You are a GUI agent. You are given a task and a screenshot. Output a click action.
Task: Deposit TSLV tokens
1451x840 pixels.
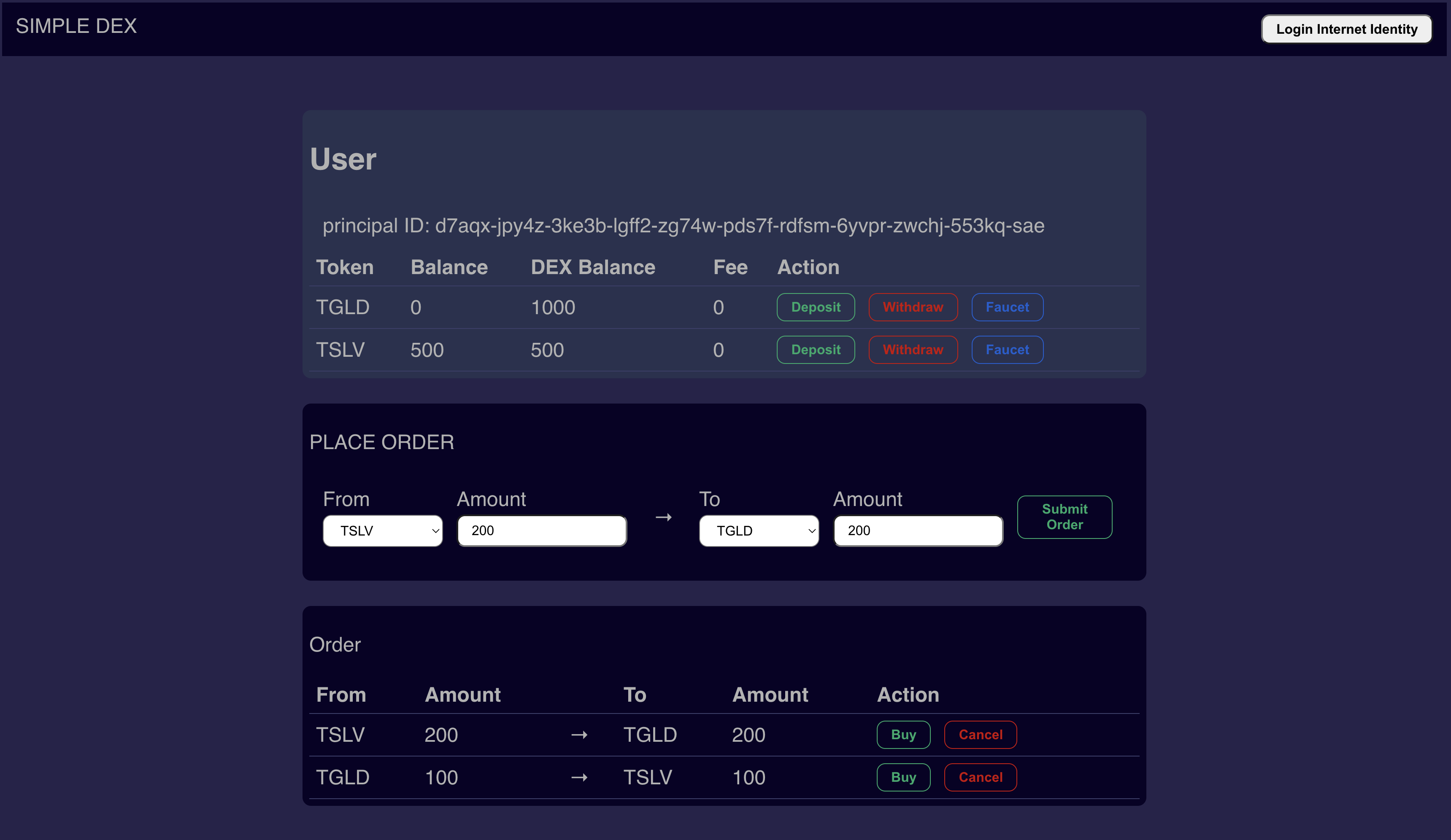[x=815, y=350]
